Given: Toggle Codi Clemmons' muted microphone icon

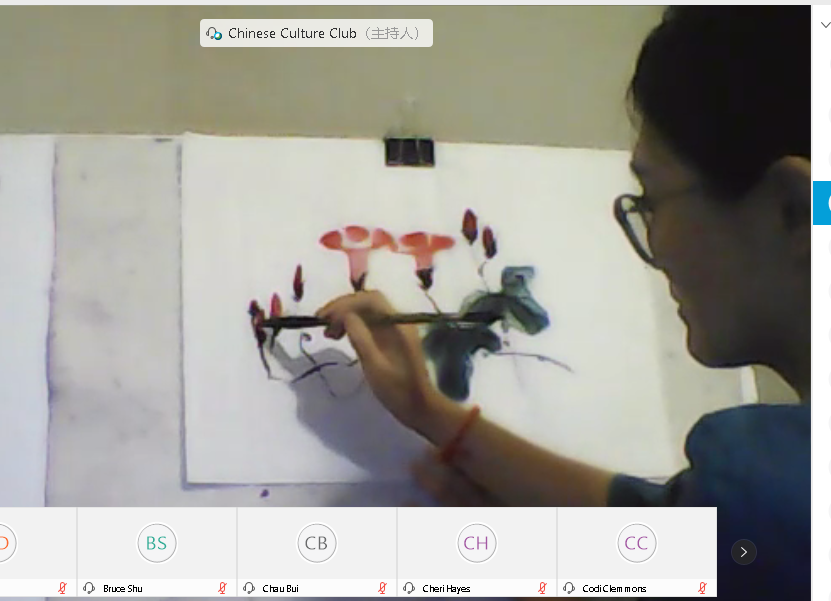Looking at the screenshot, I should [x=702, y=588].
